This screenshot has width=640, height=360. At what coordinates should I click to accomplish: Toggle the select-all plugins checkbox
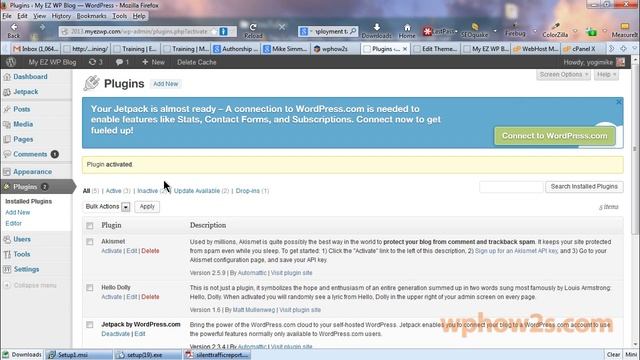coord(90,226)
